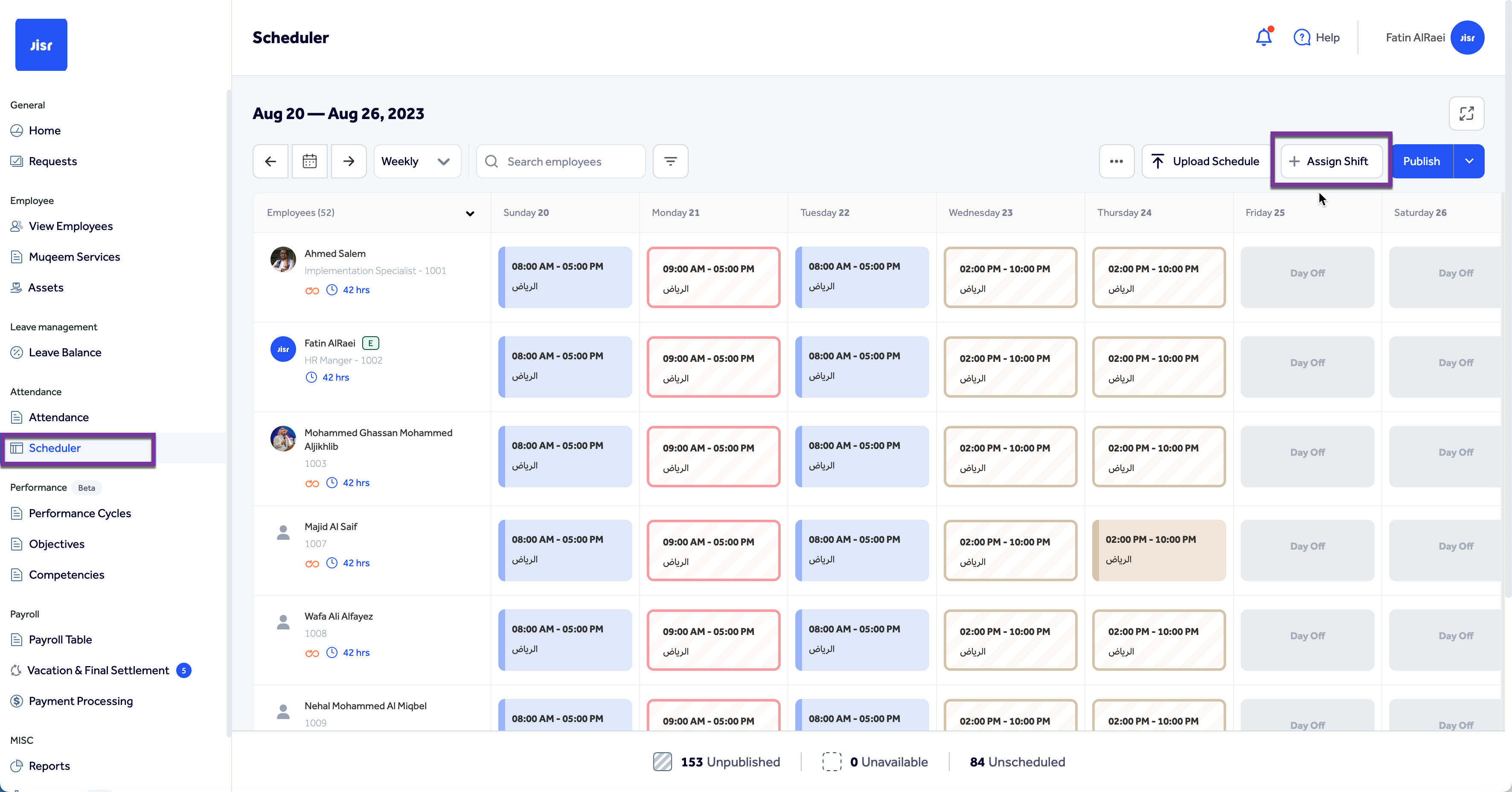Expand scheduler to fullscreen view

(1466, 114)
